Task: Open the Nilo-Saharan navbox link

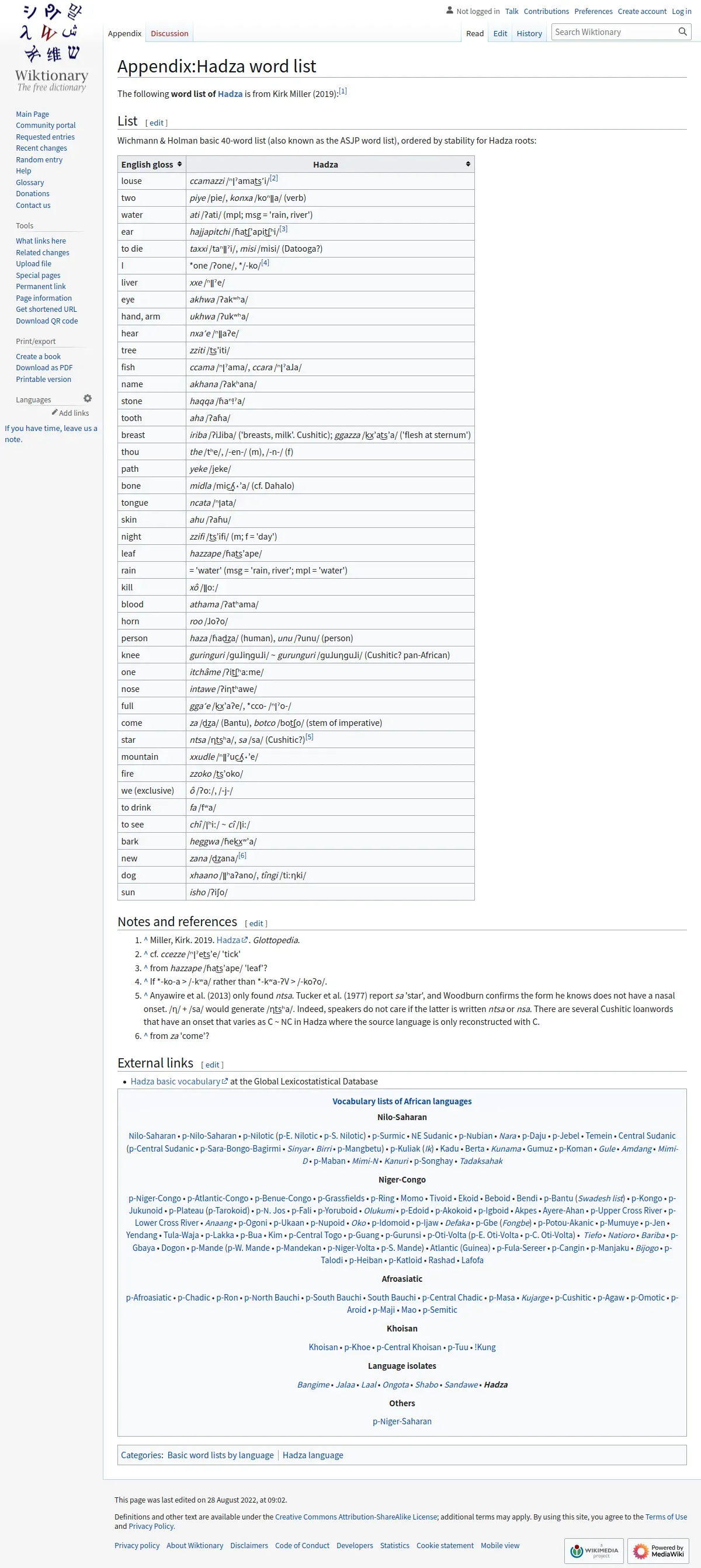Action: pos(152,1136)
